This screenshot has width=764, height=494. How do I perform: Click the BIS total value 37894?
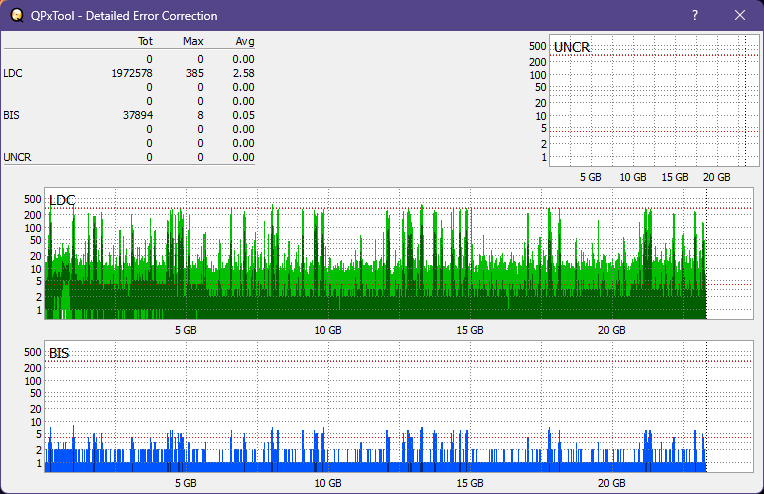[138, 115]
